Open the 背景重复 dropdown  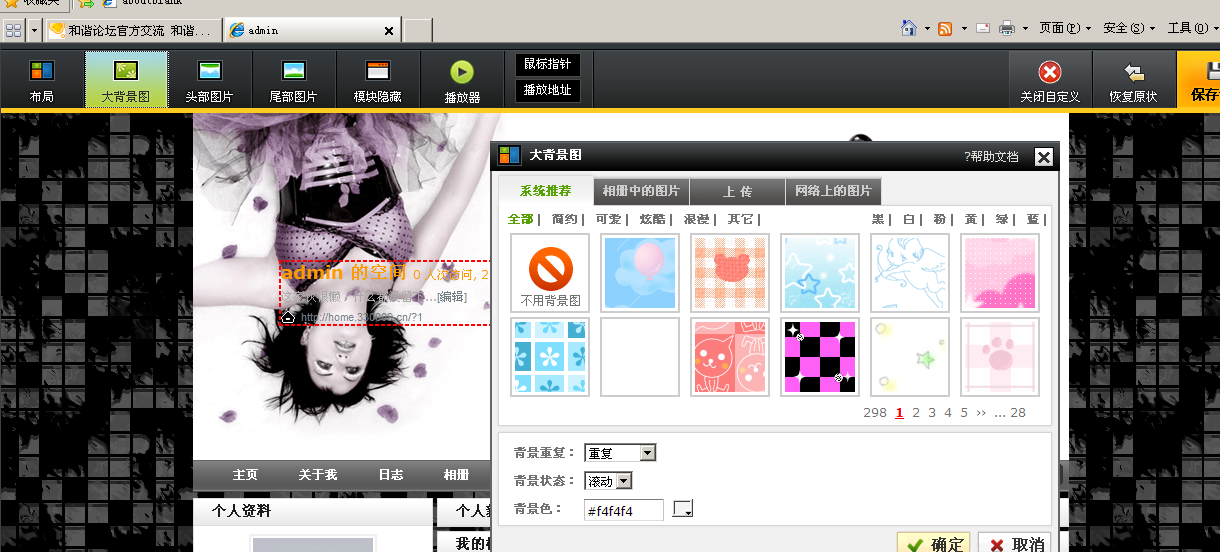pos(620,453)
